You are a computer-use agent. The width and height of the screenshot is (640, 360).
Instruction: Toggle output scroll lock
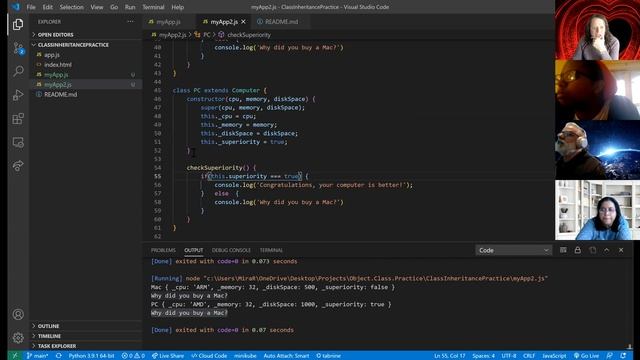pos(578,250)
